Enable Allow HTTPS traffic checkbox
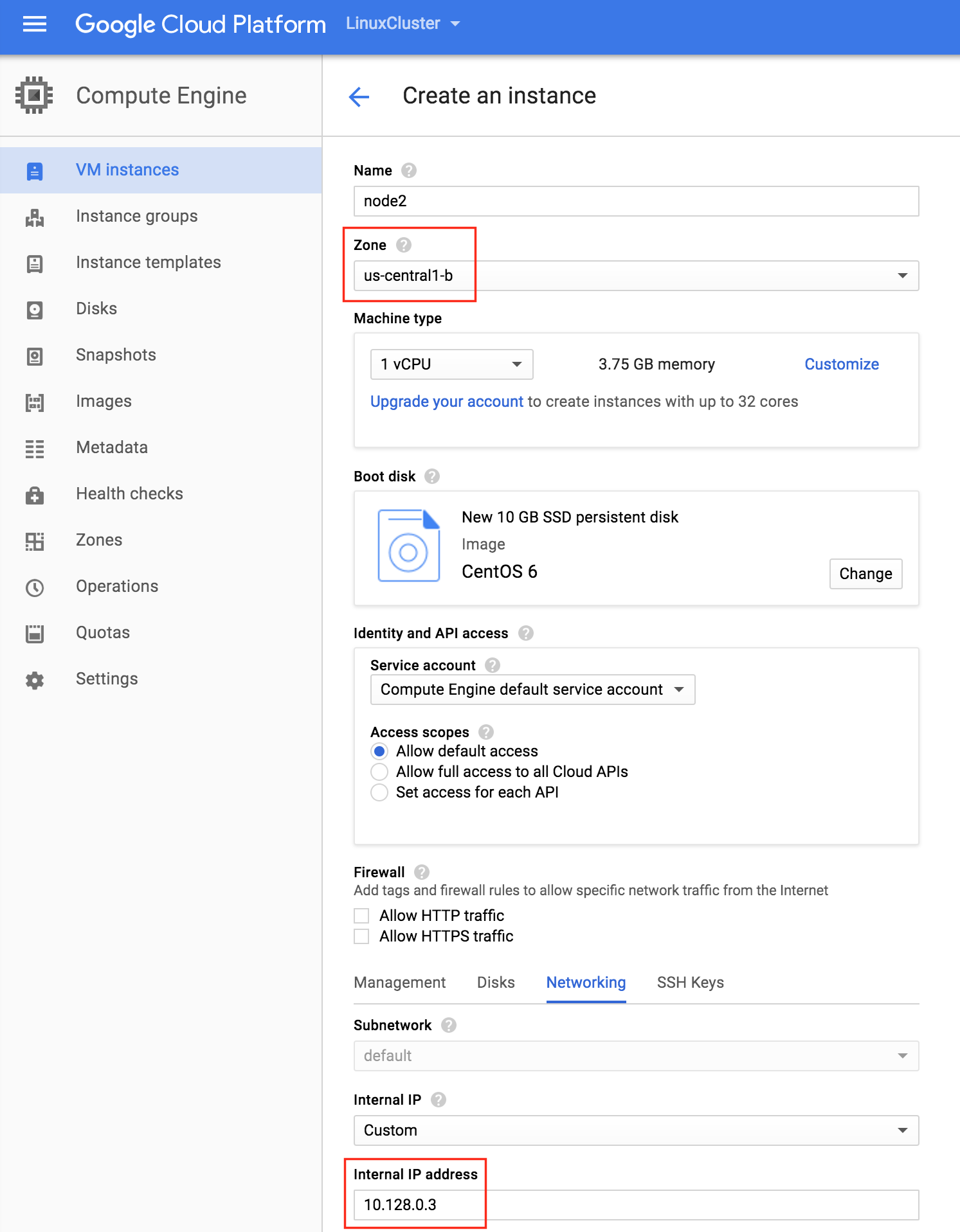Image resolution: width=960 pixels, height=1232 pixels. coord(361,936)
